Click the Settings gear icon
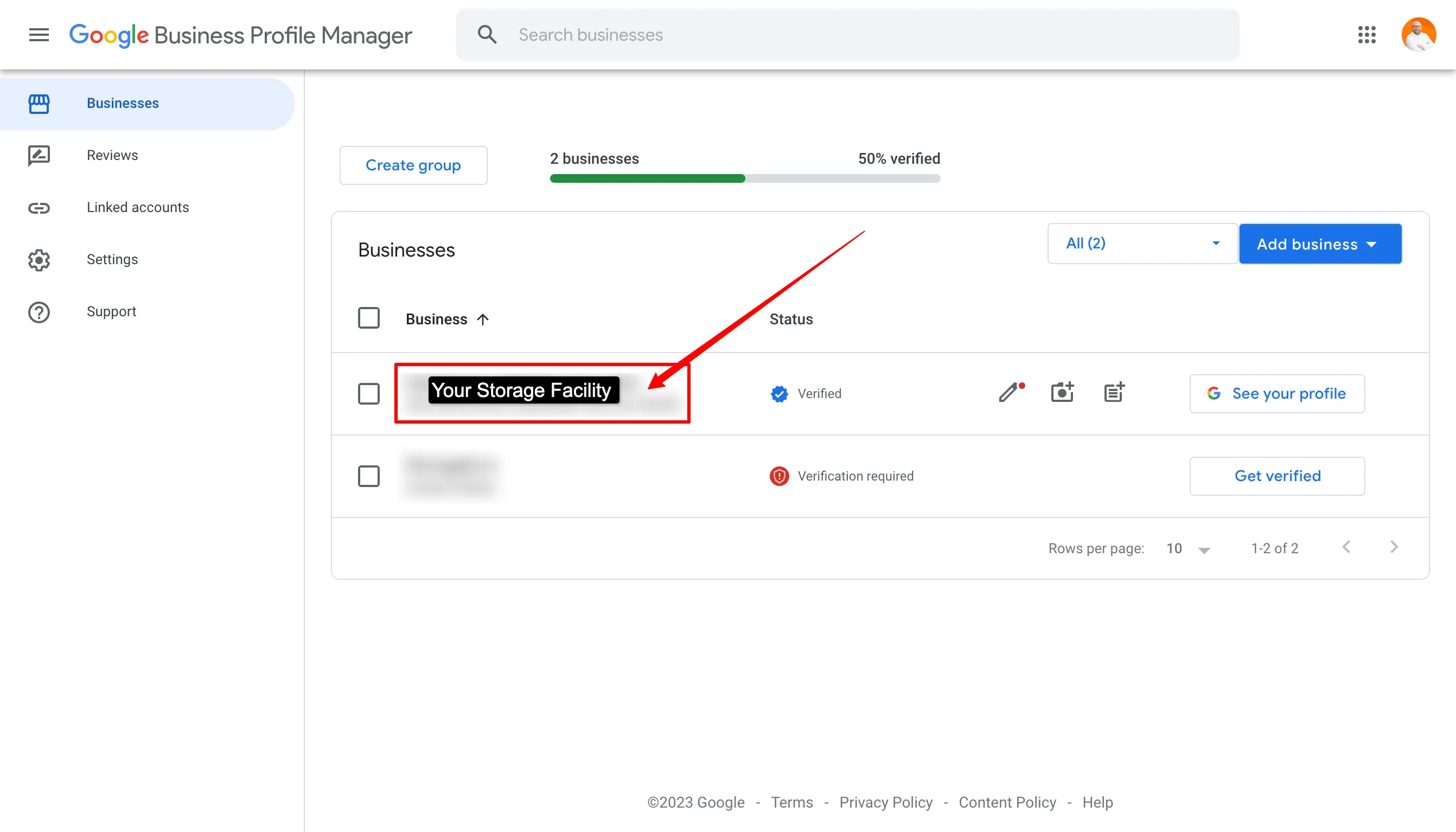The image size is (1456, 832). 39,260
